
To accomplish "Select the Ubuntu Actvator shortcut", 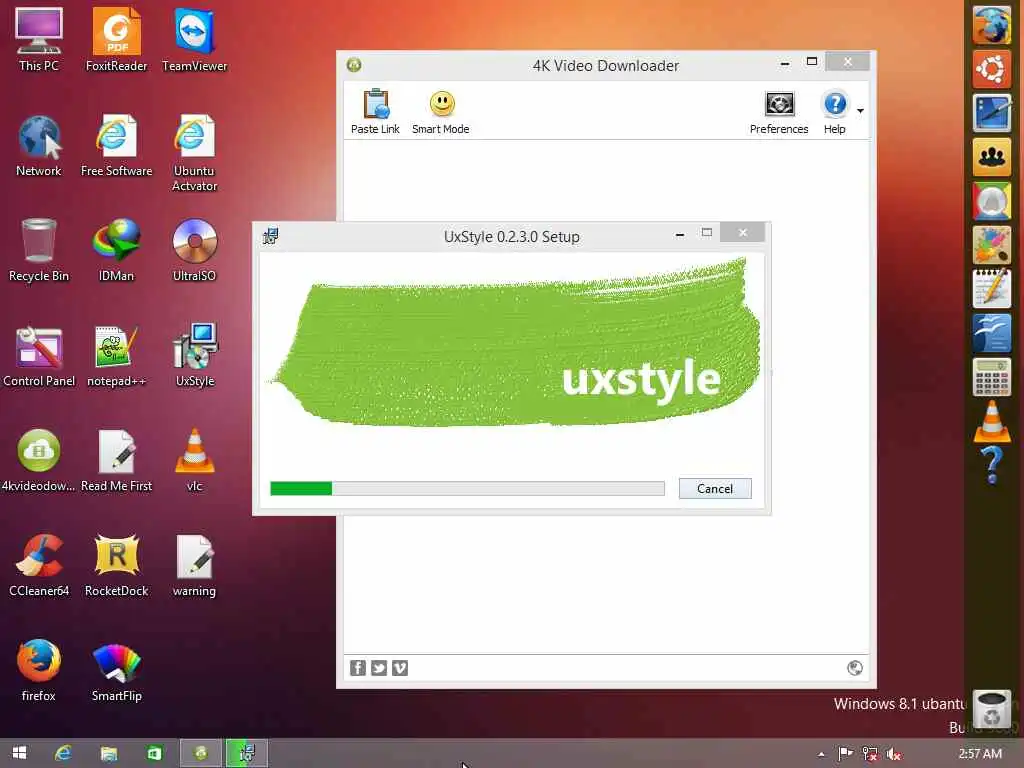I will click(195, 152).
